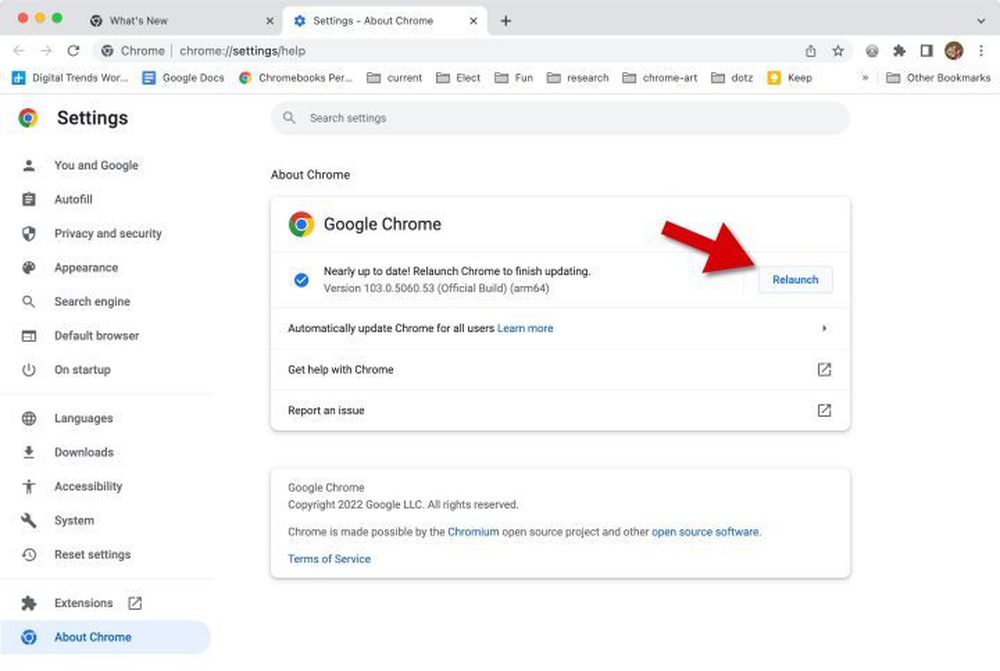Viewport: 1000px width, 671px height.
Task: Click the back navigation arrow
Action: pos(19,50)
